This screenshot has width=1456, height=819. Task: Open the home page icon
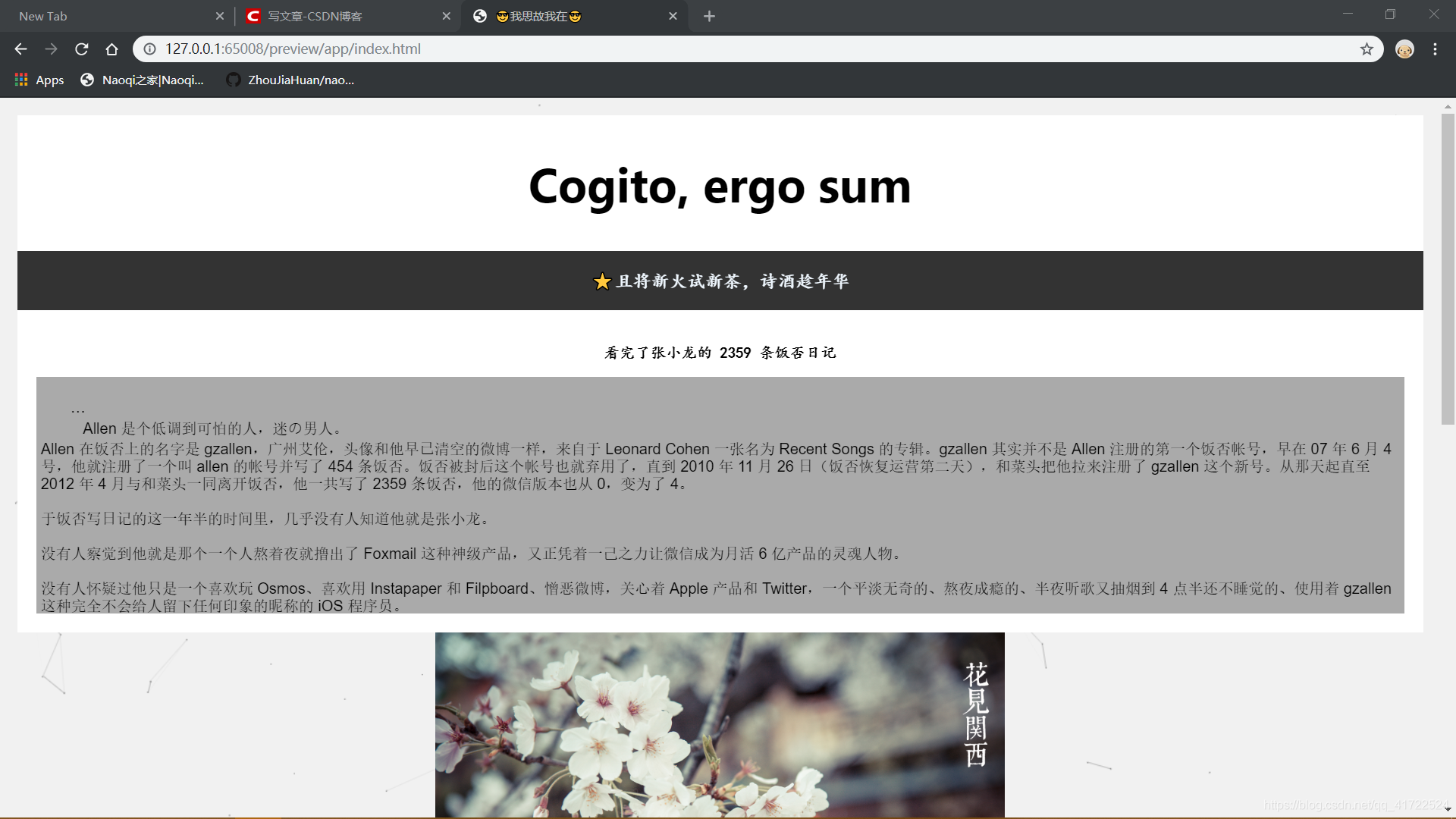tap(112, 49)
